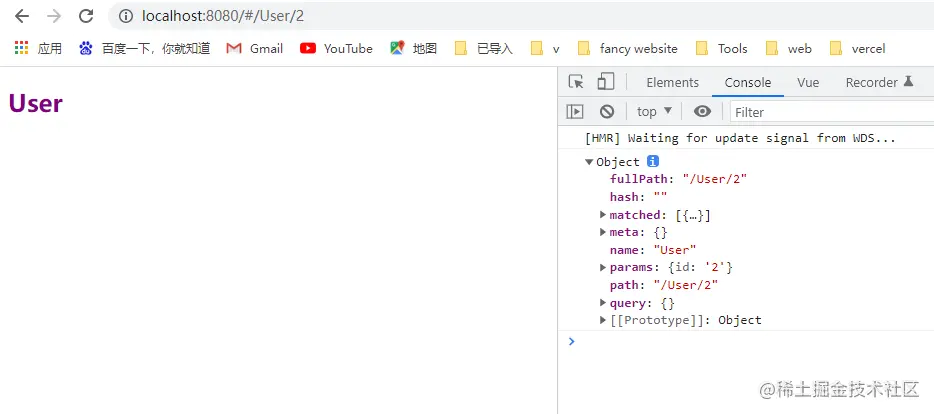Clear the console with the ban icon
The height and width of the screenshot is (414, 934).
tap(606, 111)
